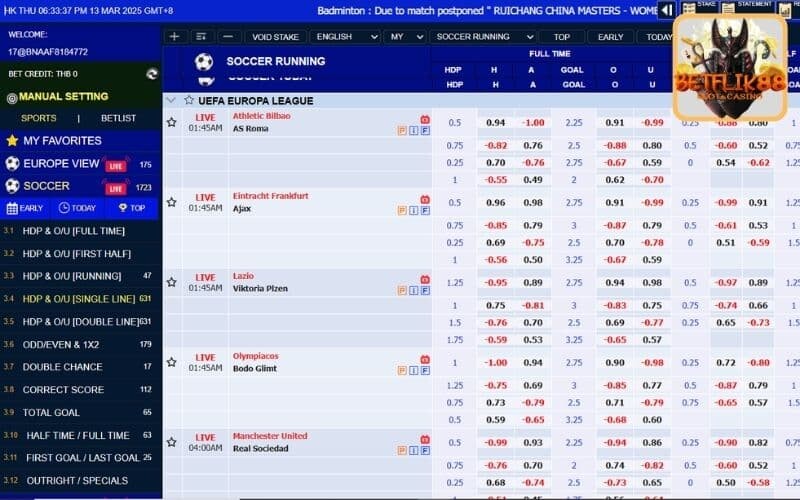This screenshot has width=800, height=500.
Task: Select the Top tab in sidebar
Action: [132, 208]
